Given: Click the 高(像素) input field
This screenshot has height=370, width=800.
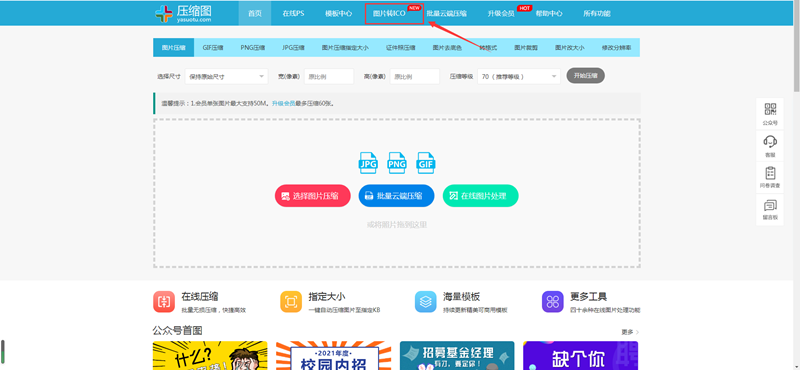Looking at the screenshot, I should (414, 77).
